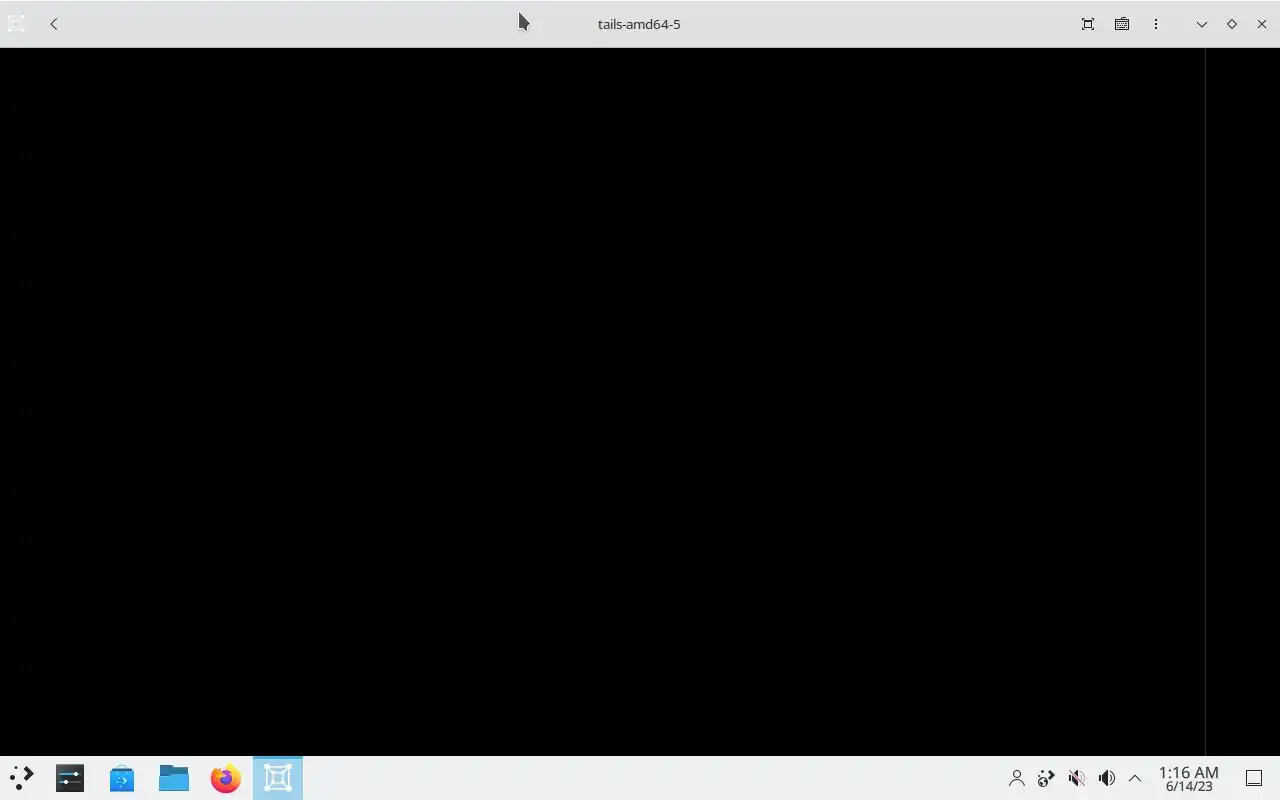Viewport: 1280px width, 800px height.
Task: Open the Dolphin file manager
Action: coord(174,778)
